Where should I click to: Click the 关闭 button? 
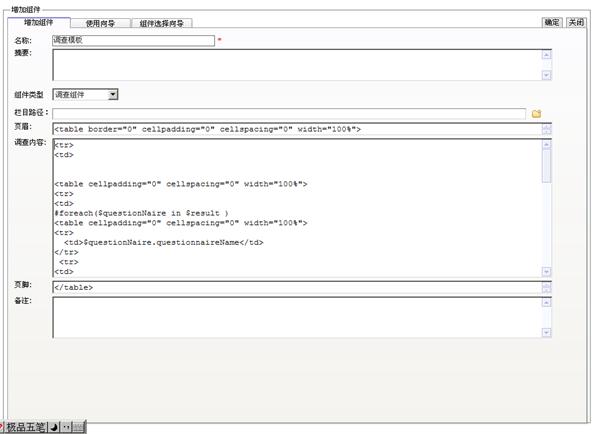coord(576,22)
